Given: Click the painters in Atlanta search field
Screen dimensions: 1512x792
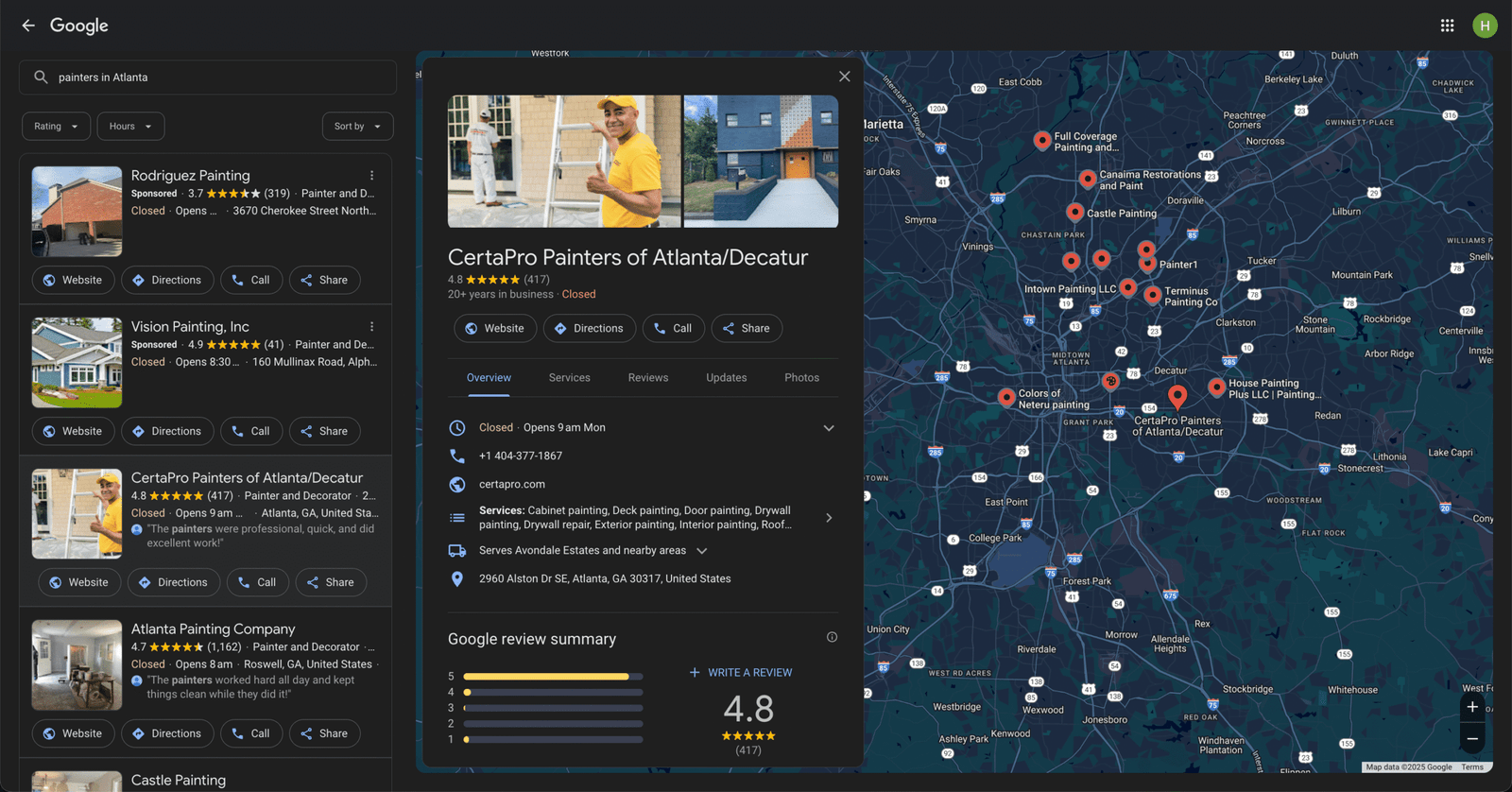Looking at the screenshot, I should [x=208, y=77].
